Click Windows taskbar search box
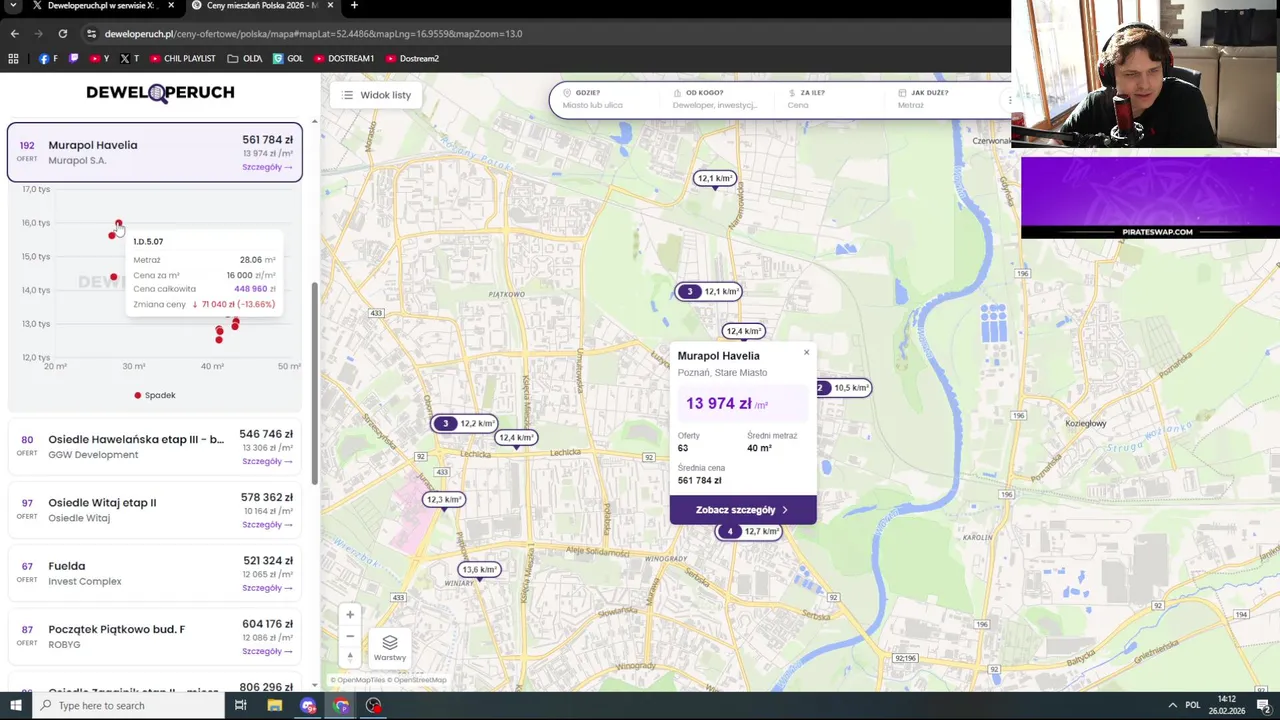The image size is (1280, 720). (x=128, y=706)
